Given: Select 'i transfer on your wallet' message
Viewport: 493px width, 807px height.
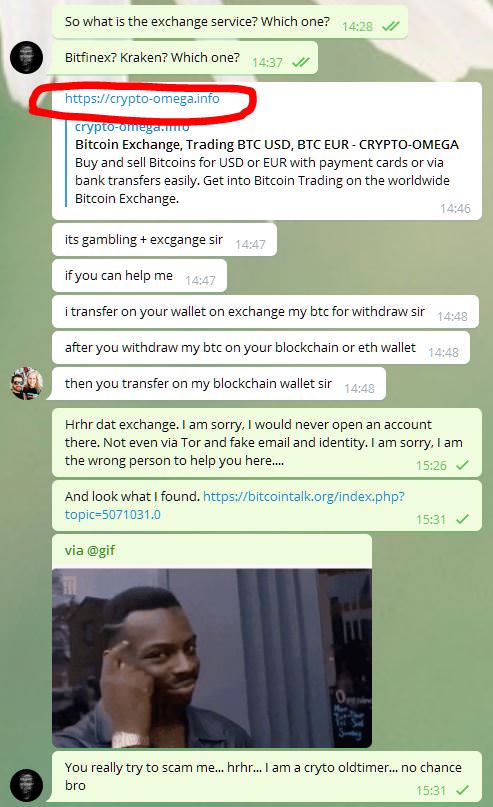Looking at the screenshot, I should [x=265, y=312].
